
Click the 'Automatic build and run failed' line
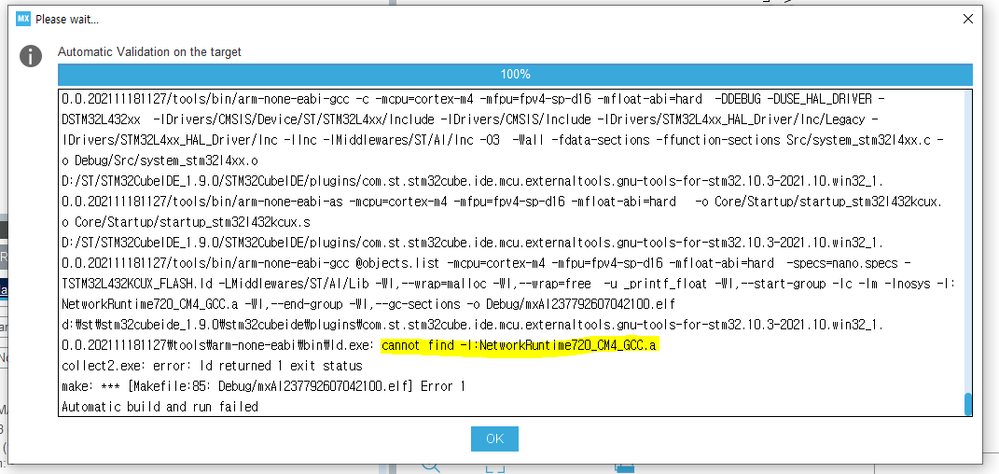160,406
